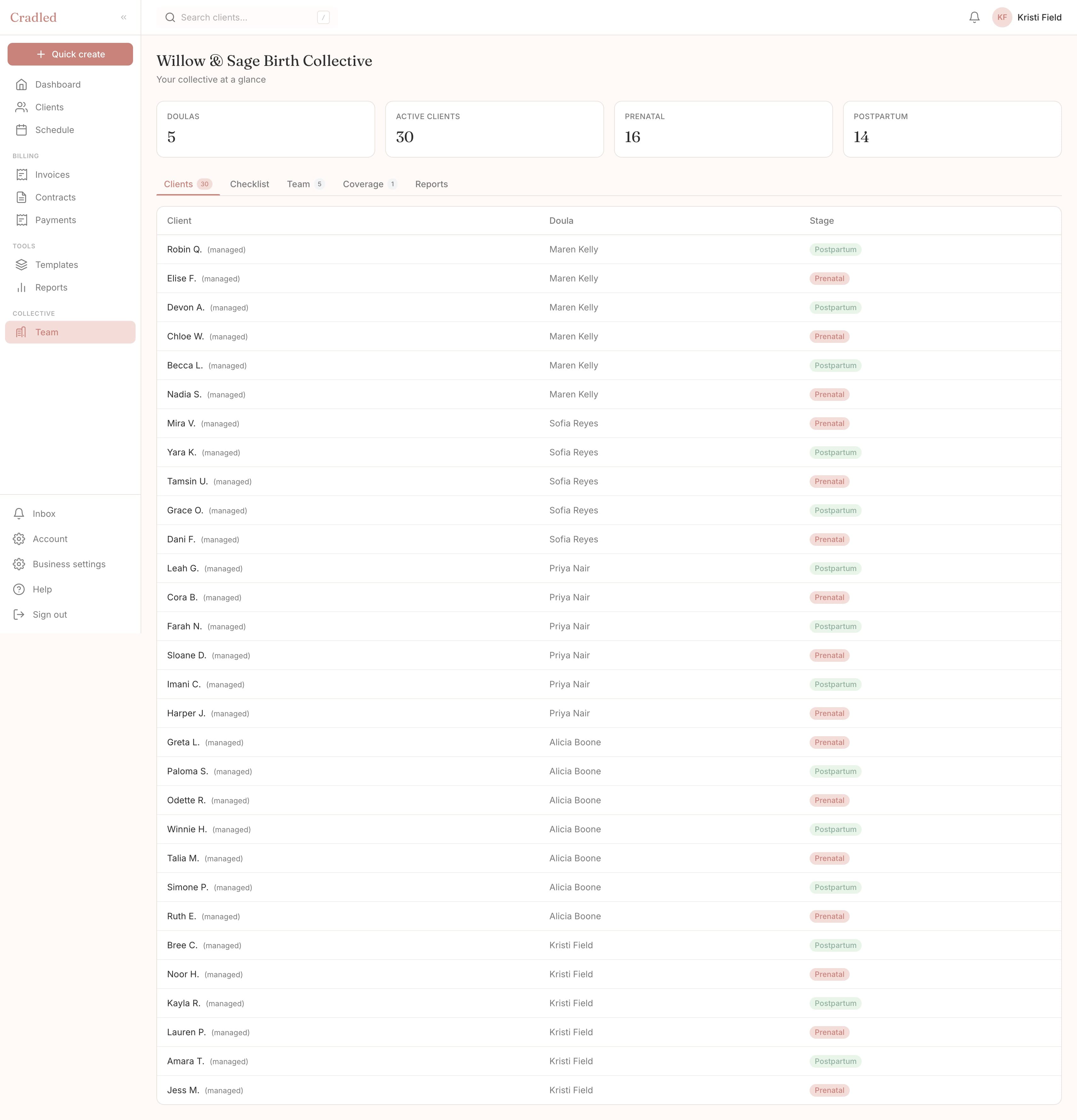
Task: Switch to the Coverage tab
Action: click(370, 184)
